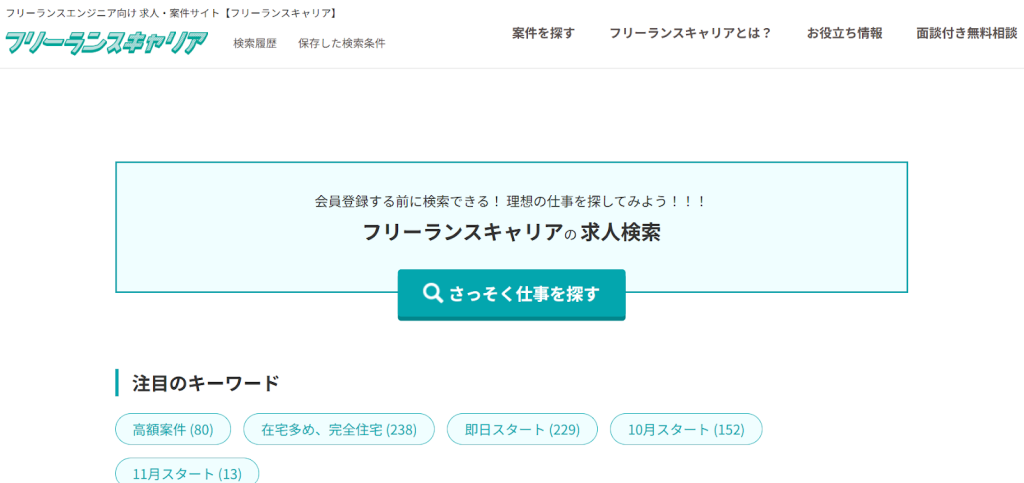This screenshot has height=483, width=1024.
Task: Click the magnifying glass search icon
Action: click(432, 293)
